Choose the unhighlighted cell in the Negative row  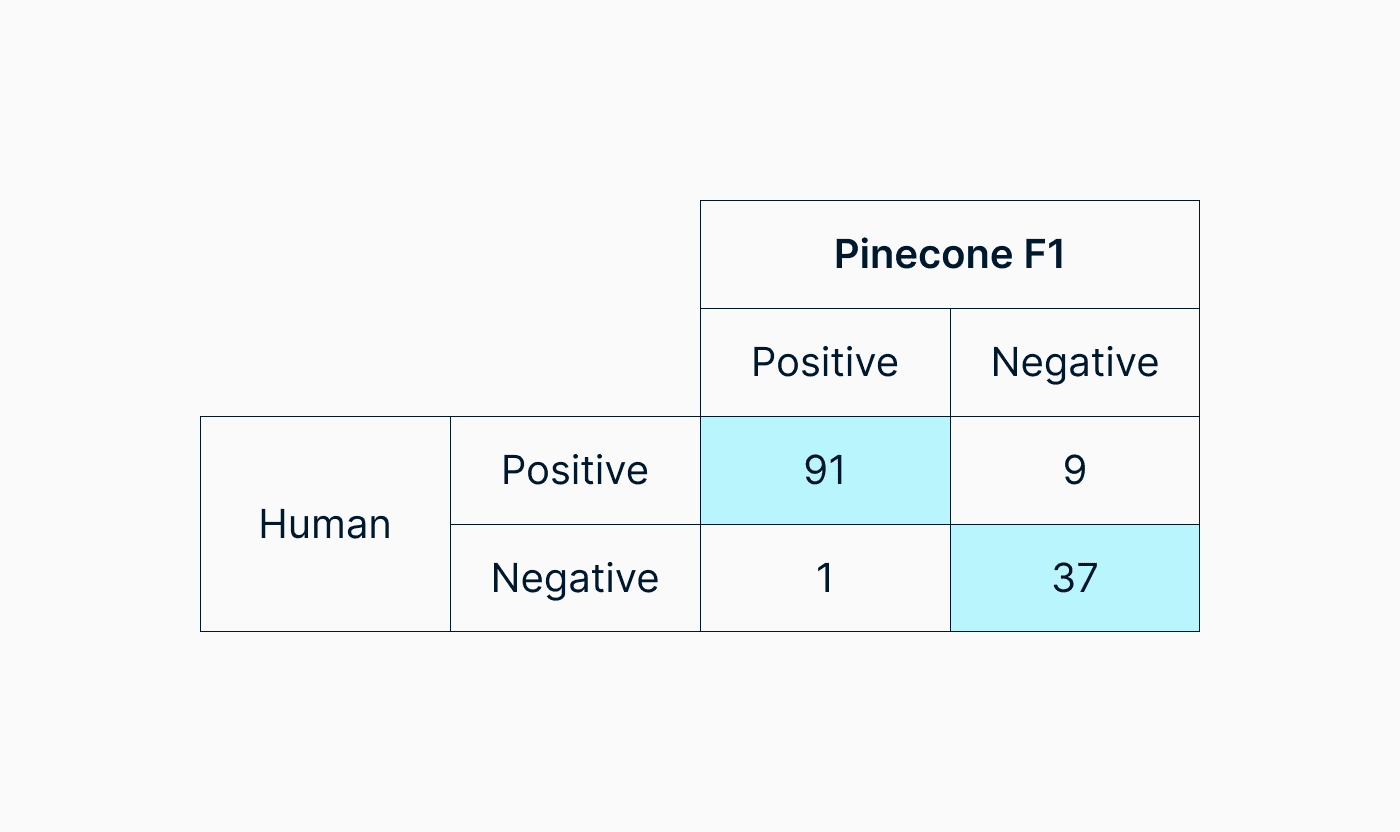(825, 578)
